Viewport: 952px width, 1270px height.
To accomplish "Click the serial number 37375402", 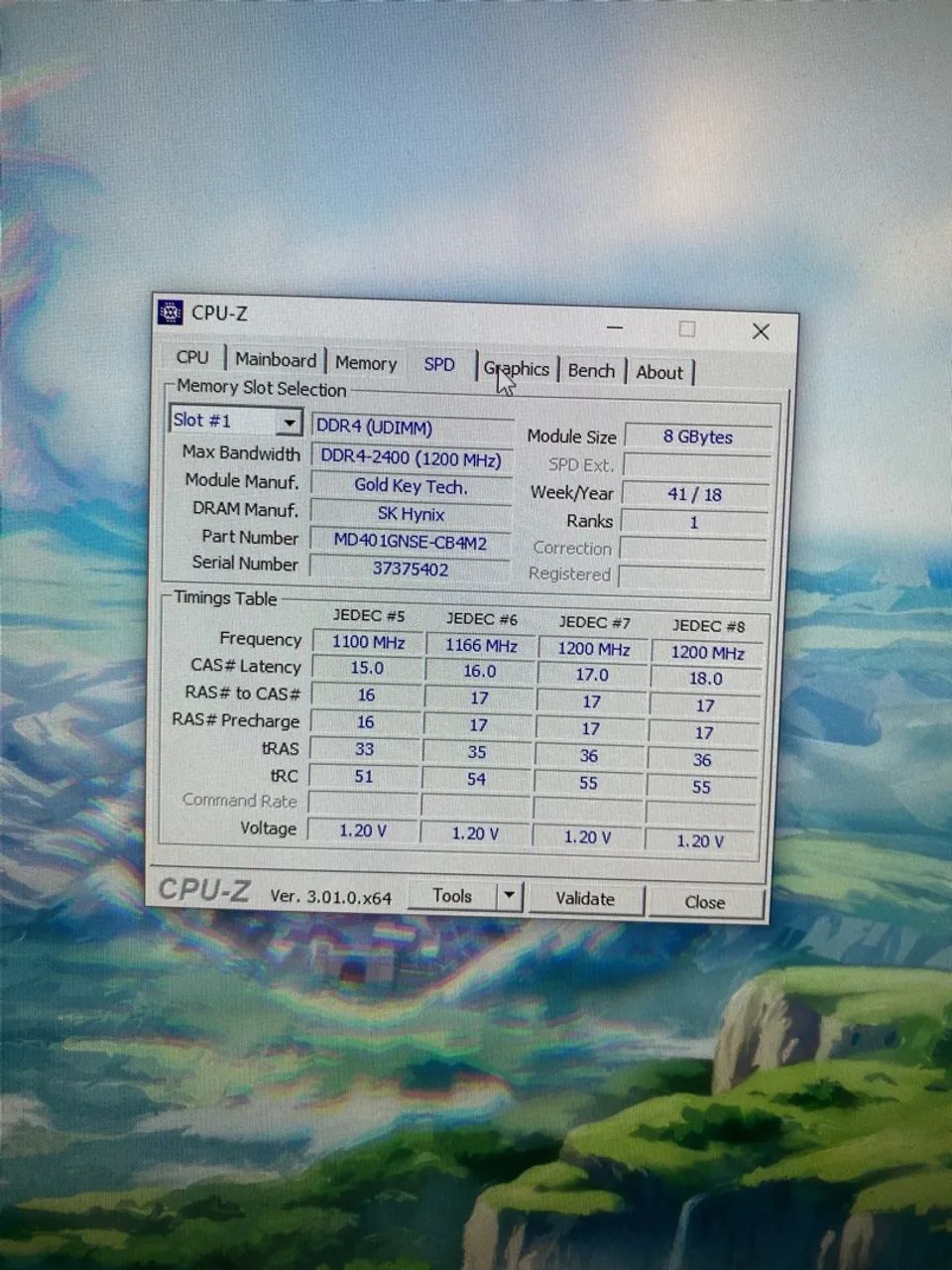I will [x=410, y=569].
